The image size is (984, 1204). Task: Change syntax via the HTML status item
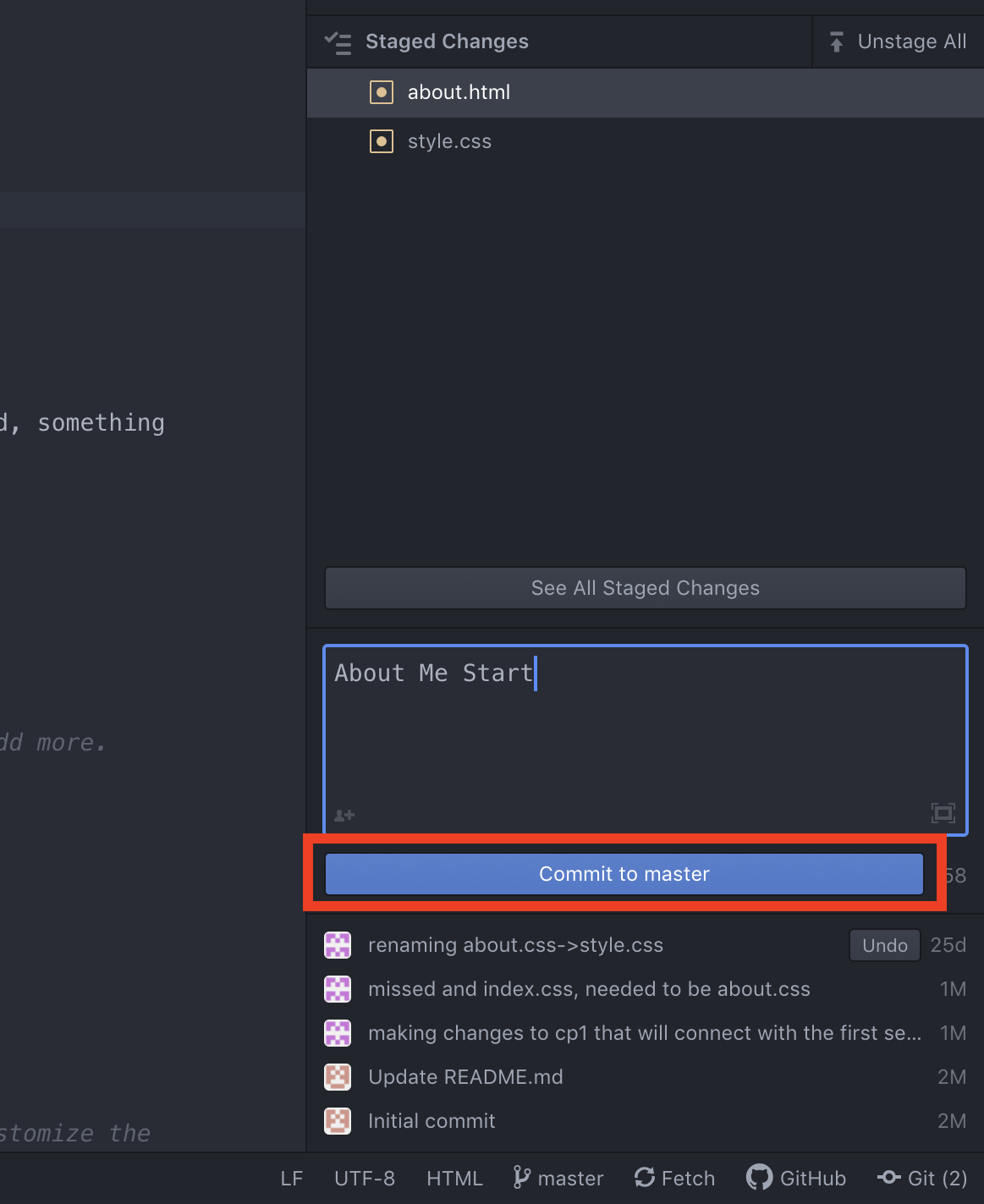coord(454,1177)
